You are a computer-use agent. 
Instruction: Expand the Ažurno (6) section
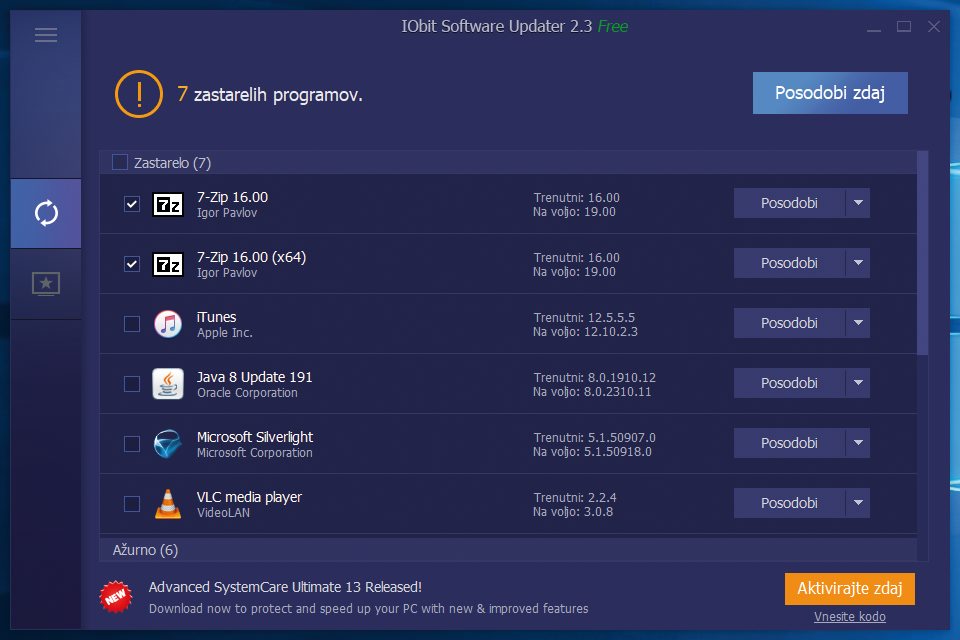[508, 550]
